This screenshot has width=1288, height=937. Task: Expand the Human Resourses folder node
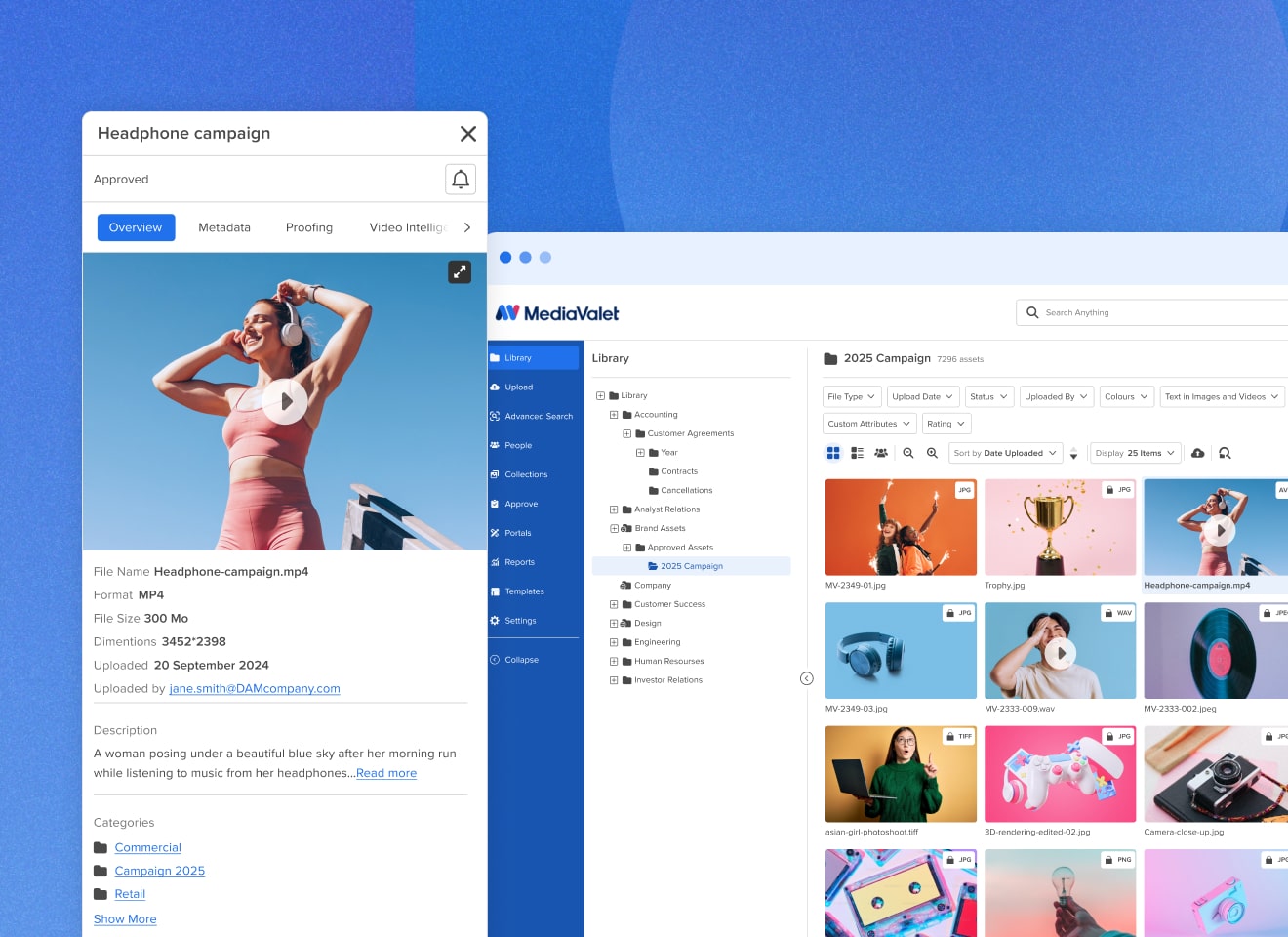point(614,662)
